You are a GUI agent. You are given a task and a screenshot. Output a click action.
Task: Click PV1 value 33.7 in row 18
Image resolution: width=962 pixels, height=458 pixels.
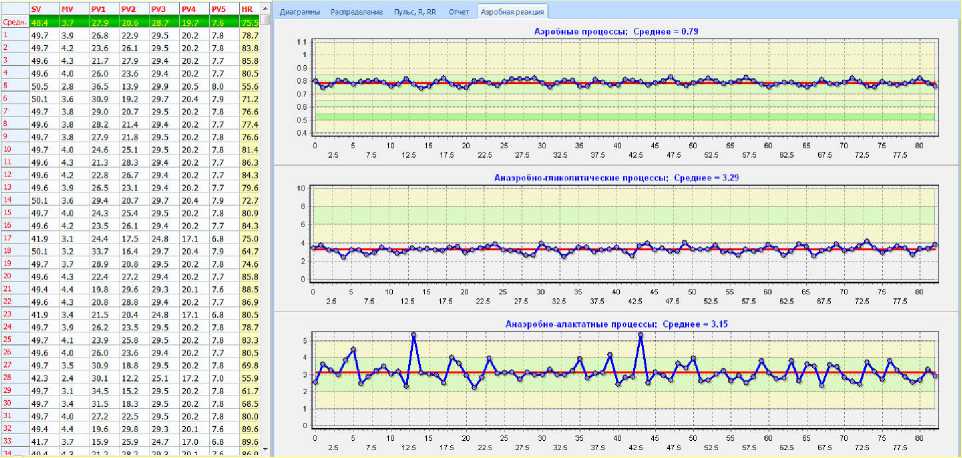pyautogui.click(x=104, y=251)
